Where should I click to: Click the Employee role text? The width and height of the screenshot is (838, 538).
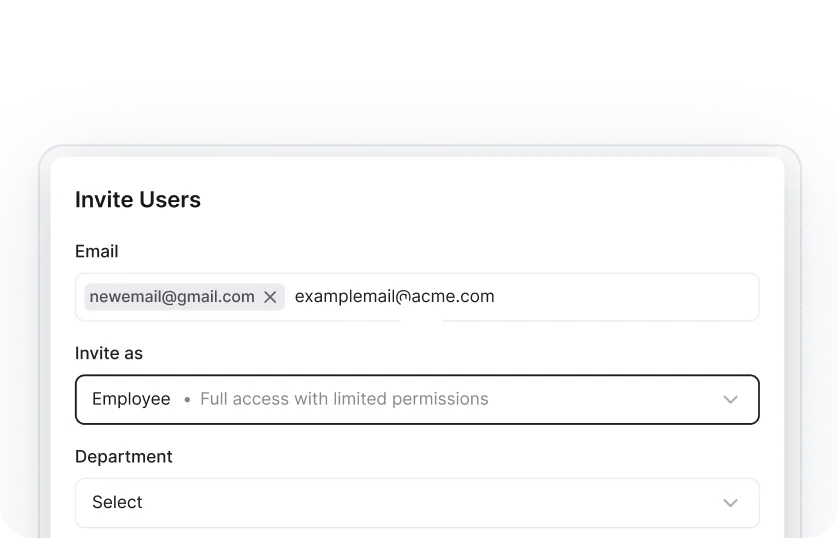131,399
